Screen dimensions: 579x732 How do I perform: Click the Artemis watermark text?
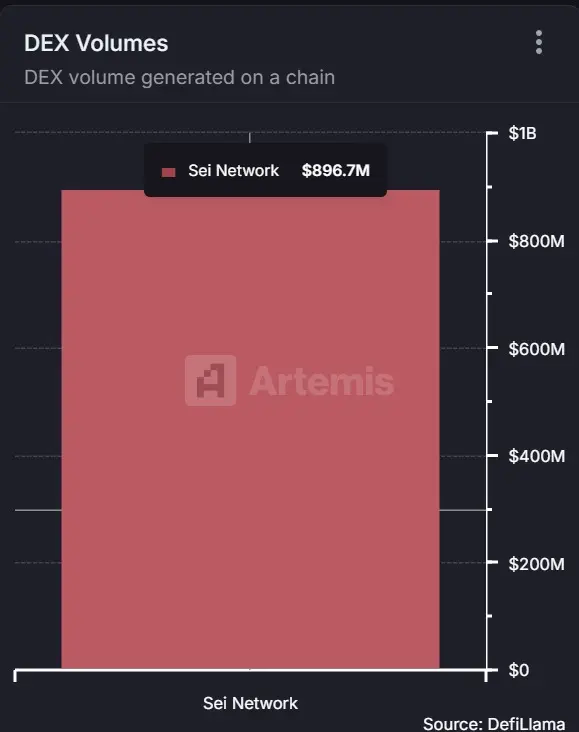coord(322,381)
